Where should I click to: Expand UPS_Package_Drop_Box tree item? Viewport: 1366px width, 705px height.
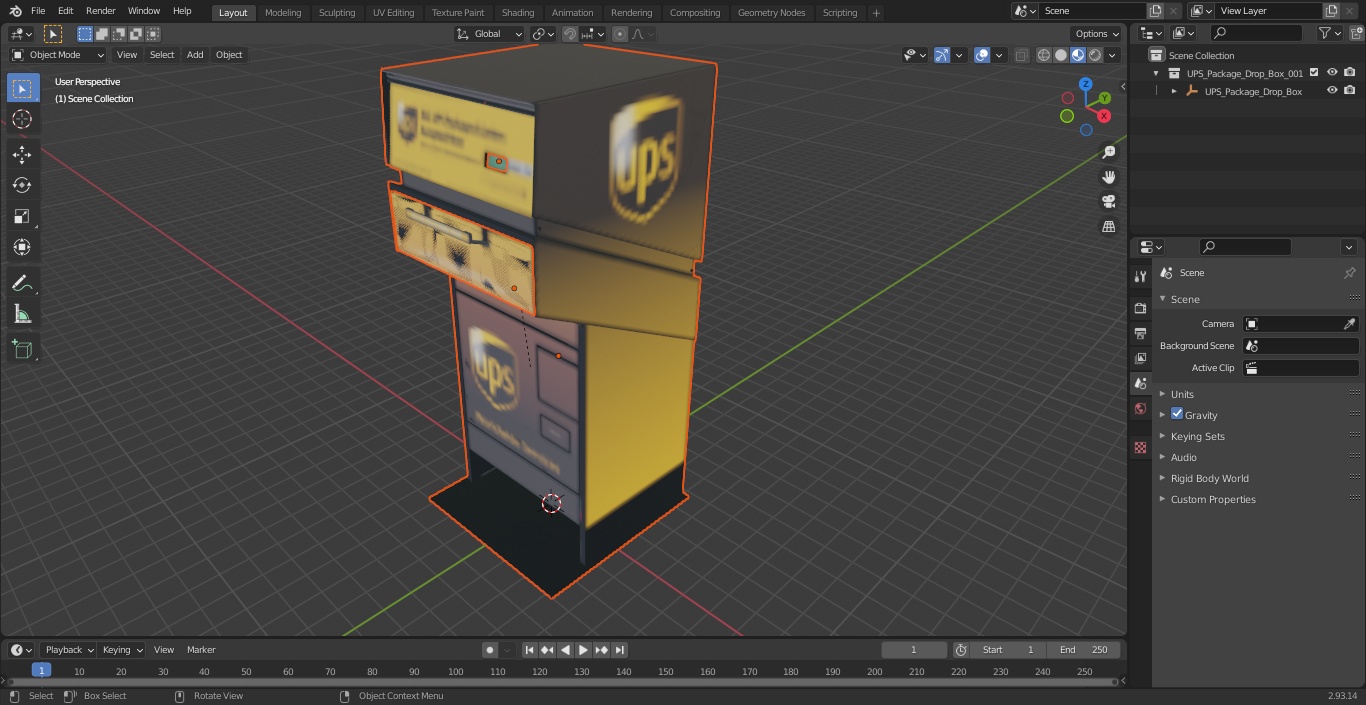coord(1175,91)
